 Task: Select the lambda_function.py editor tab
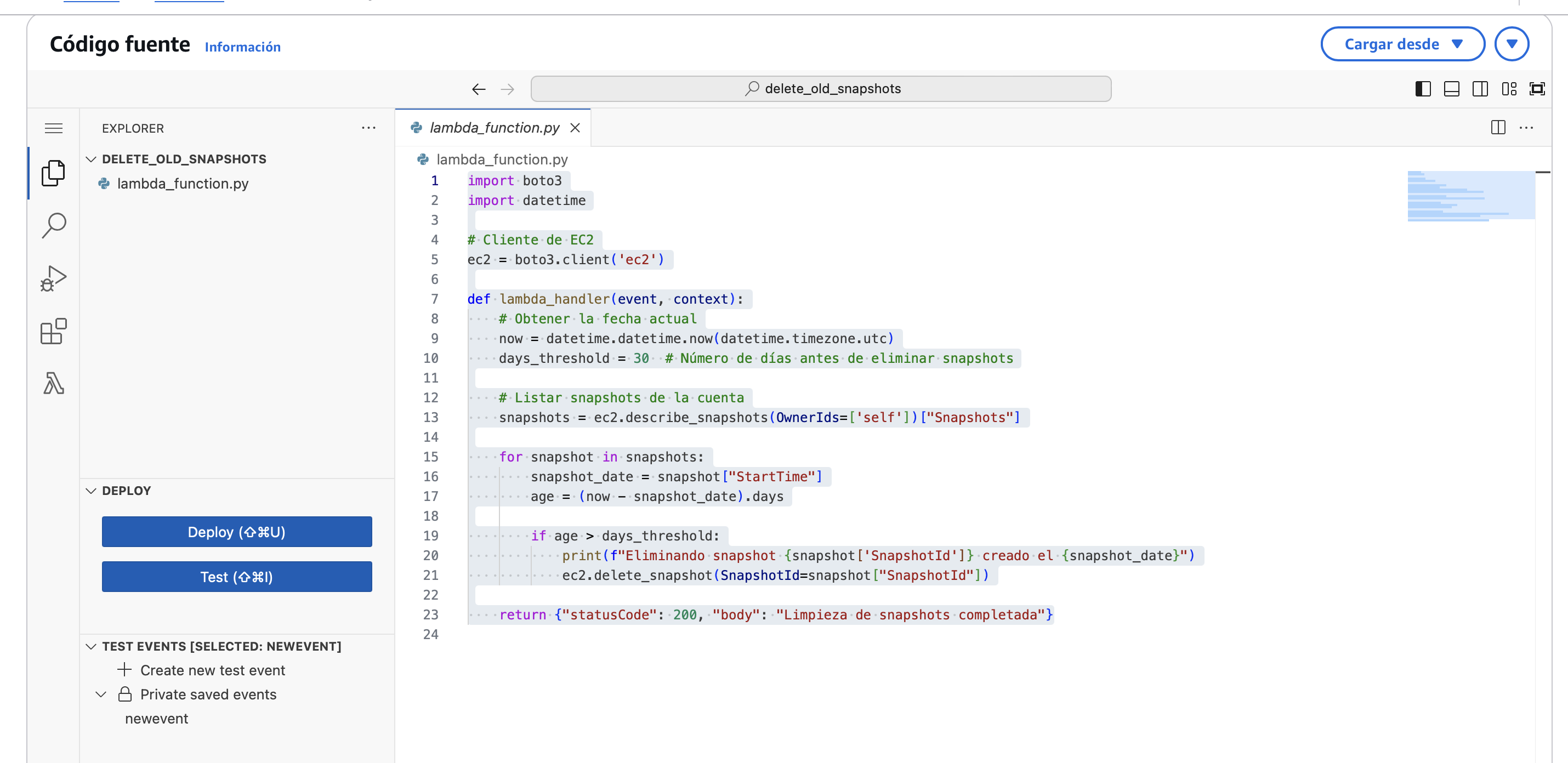coord(493,128)
